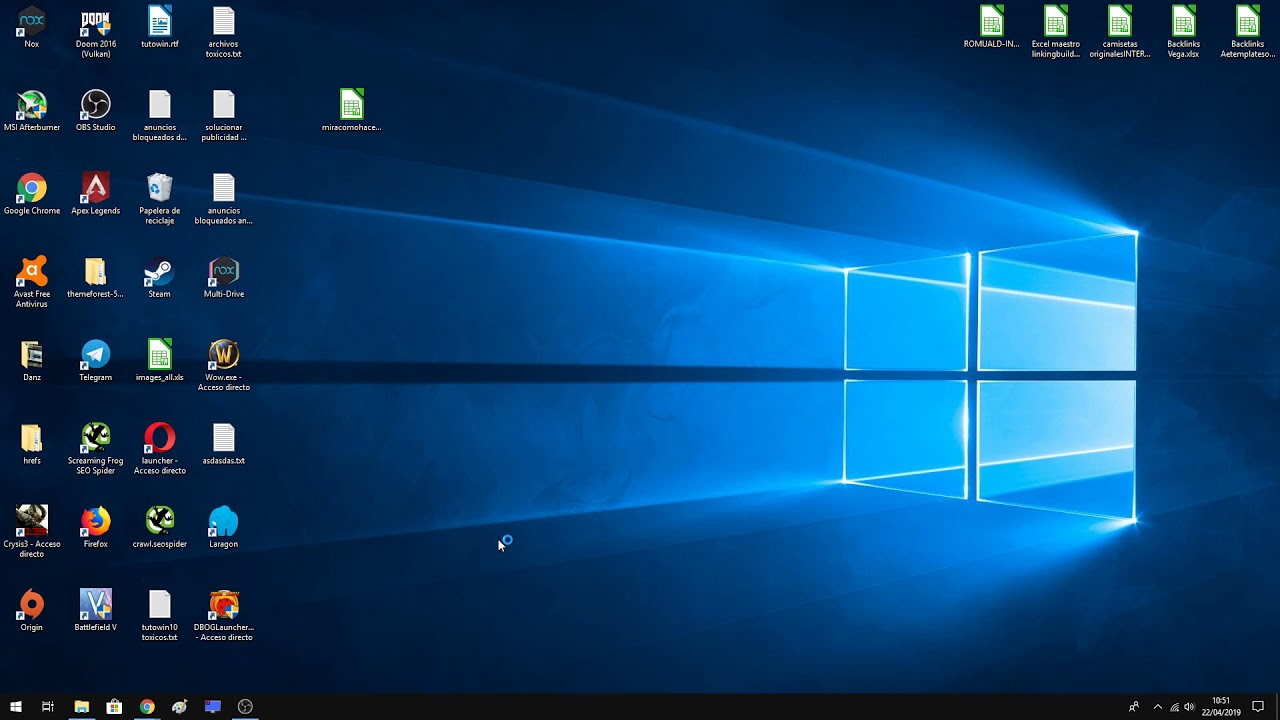Select archivos toxicos.txt file on desktop
This screenshot has height=720, width=1280.
[x=224, y=33]
